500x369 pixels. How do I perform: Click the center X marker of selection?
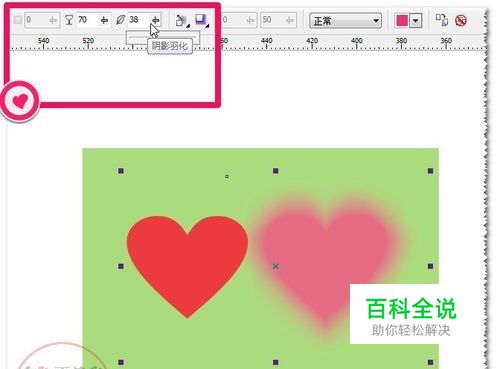[275, 266]
